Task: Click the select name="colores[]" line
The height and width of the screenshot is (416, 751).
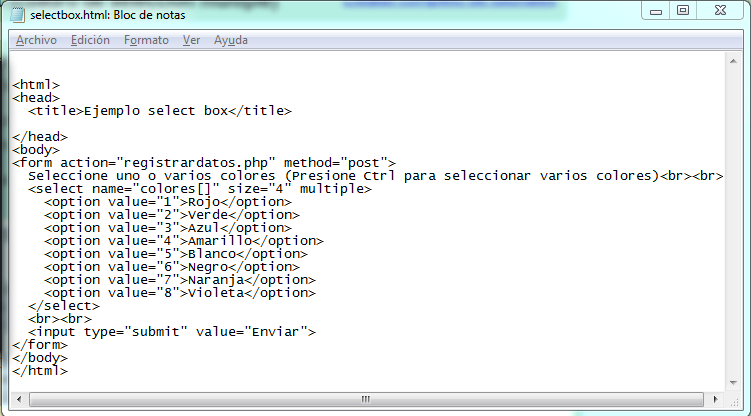Action: tap(200, 189)
